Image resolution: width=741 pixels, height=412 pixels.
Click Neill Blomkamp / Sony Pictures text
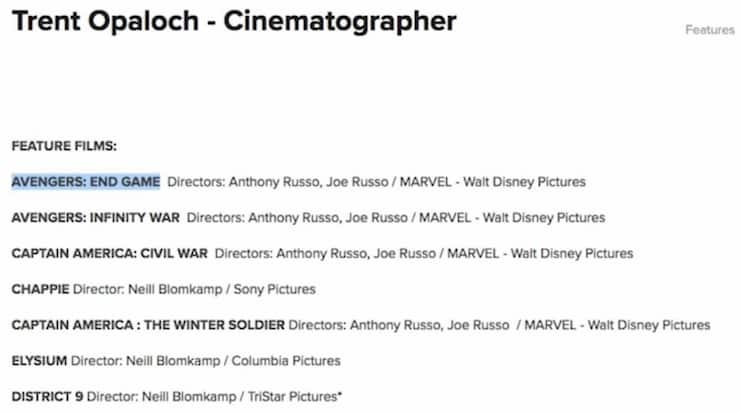pos(222,289)
